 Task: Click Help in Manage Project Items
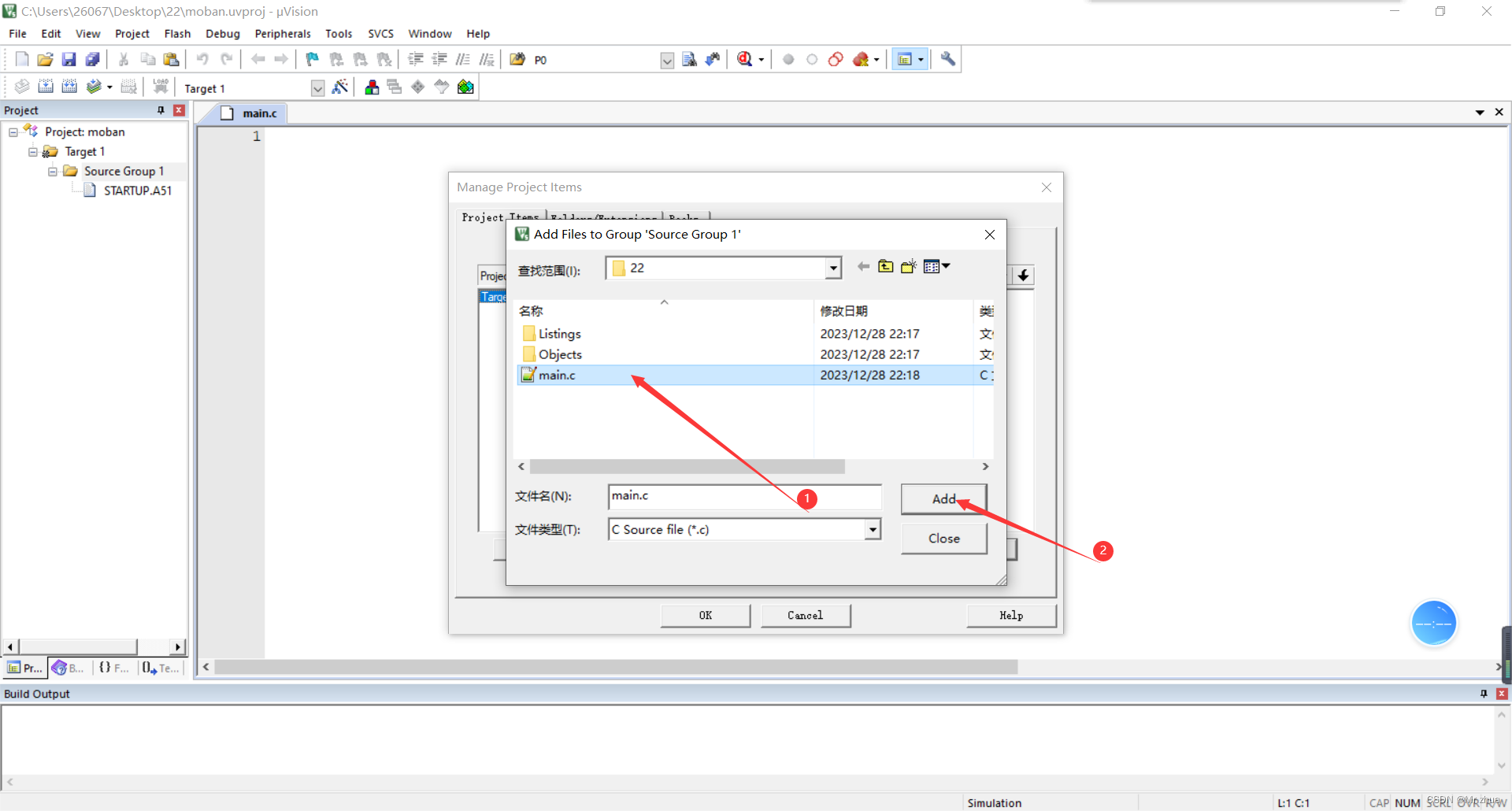pos(1011,616)
